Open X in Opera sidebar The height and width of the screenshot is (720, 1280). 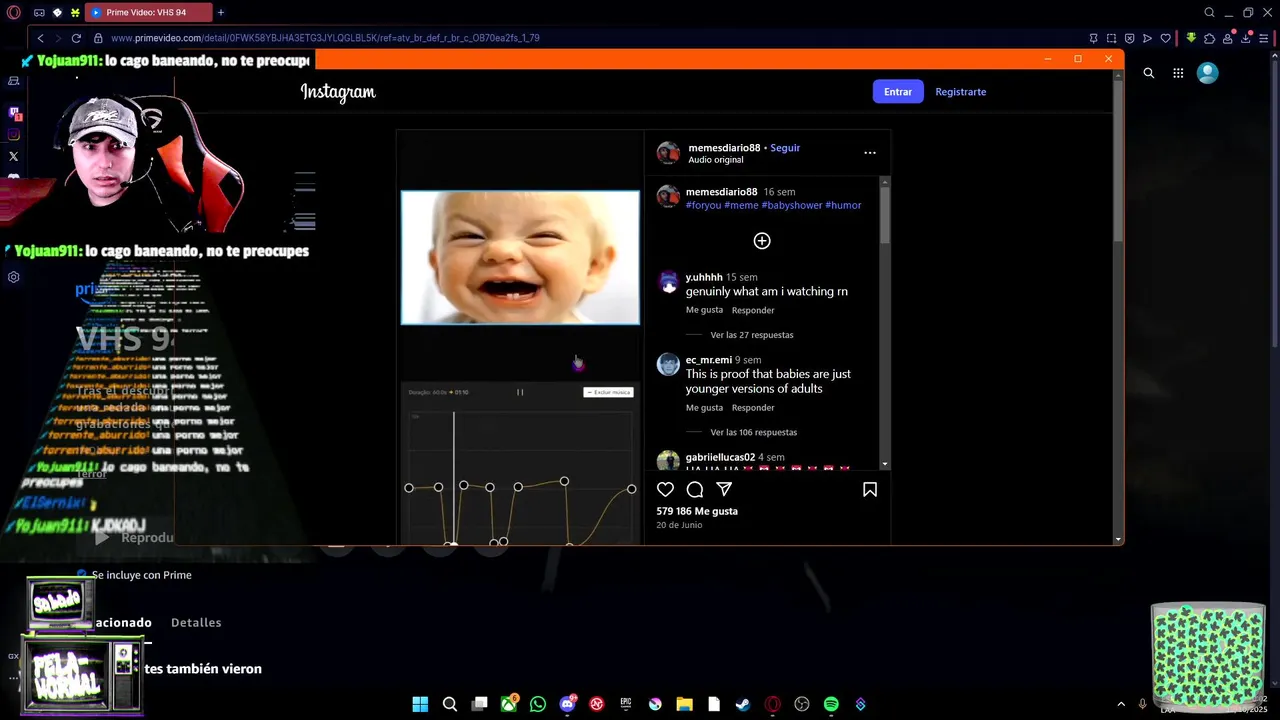click(14, 156)
